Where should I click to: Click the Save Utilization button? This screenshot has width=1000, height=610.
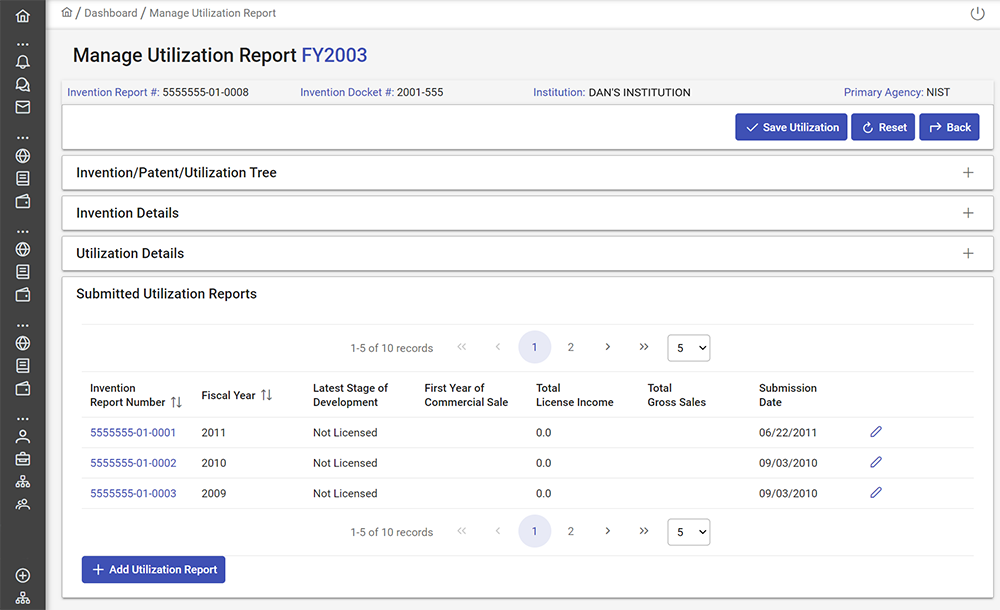791,127
